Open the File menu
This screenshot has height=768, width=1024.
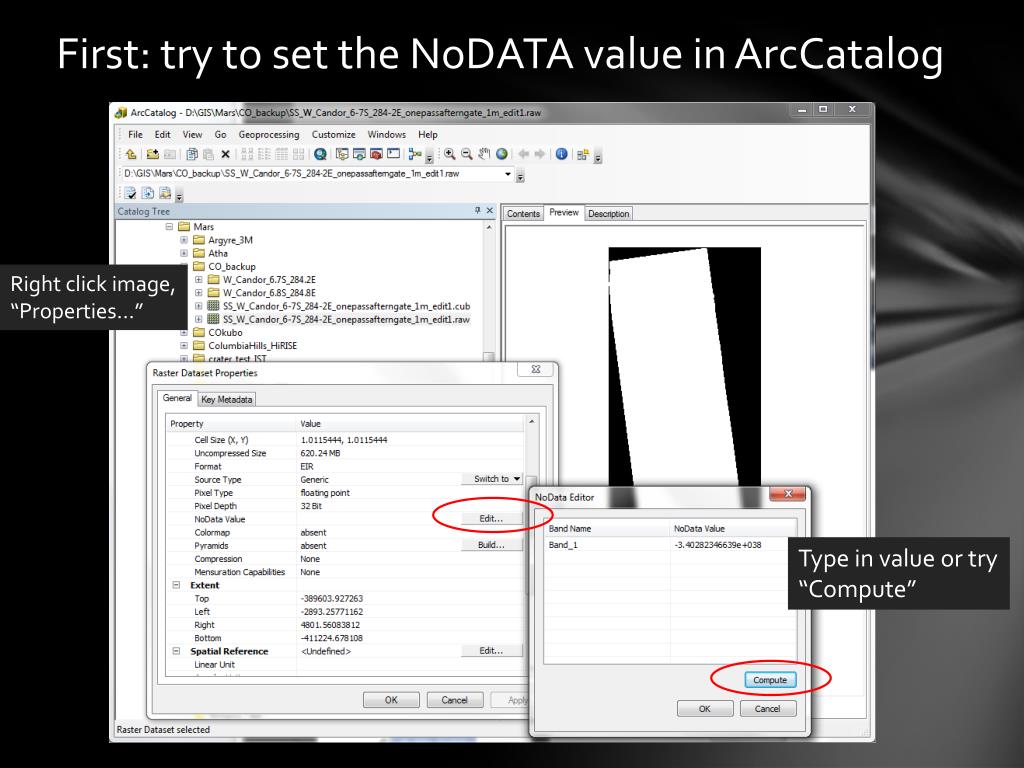135,135
